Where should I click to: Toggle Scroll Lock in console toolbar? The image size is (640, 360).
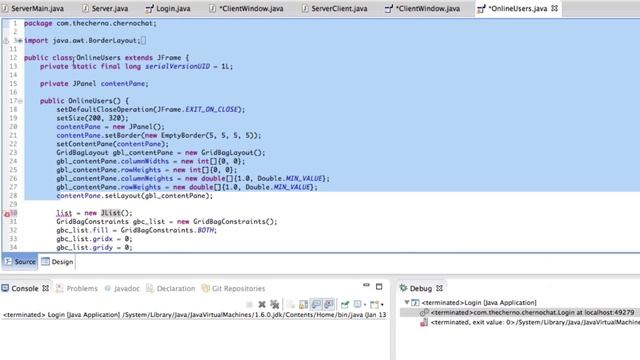point(303,304)
